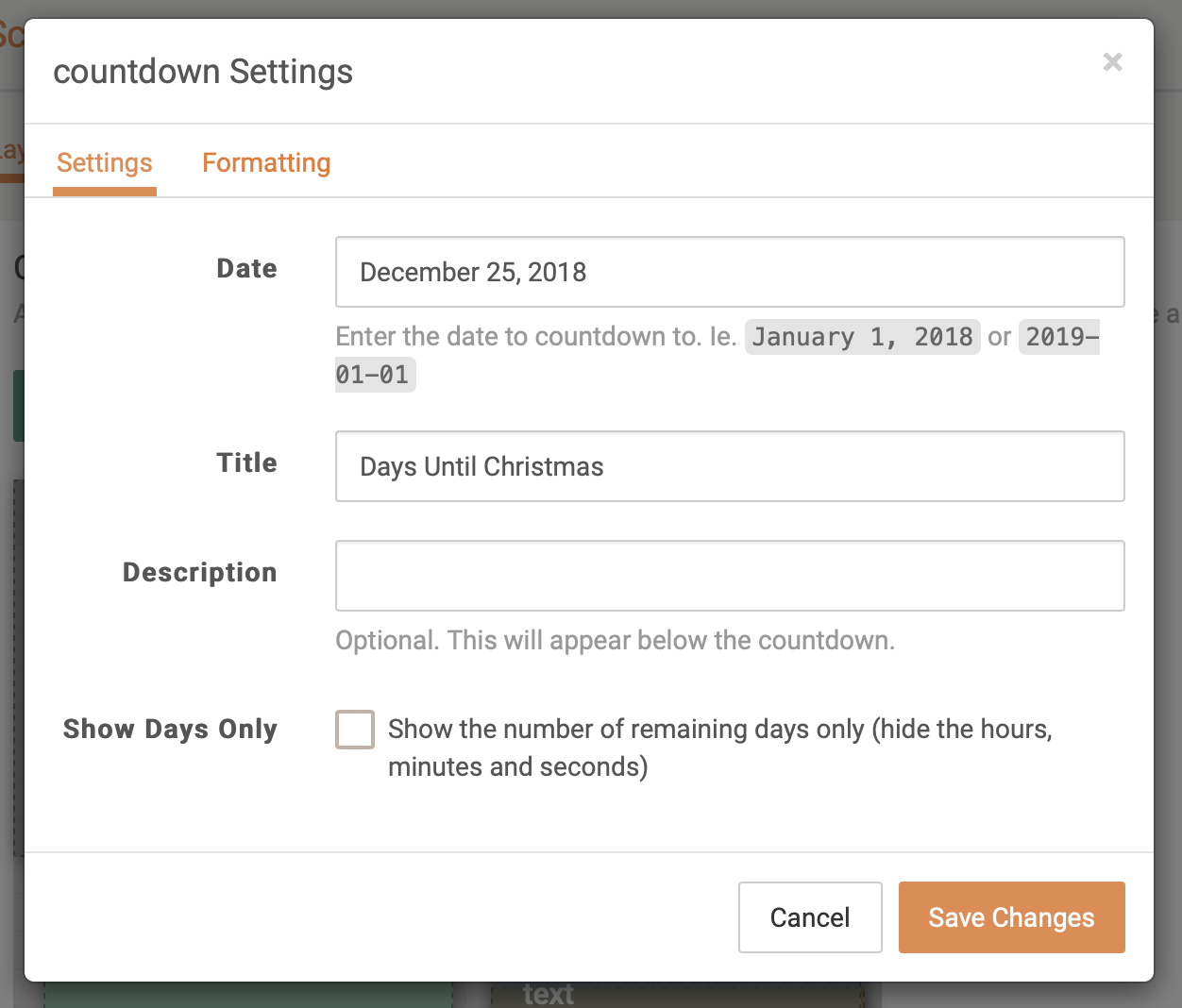Click the Date label
The width and height of the screenshot is (1182, 1008).
coord(245,268)
